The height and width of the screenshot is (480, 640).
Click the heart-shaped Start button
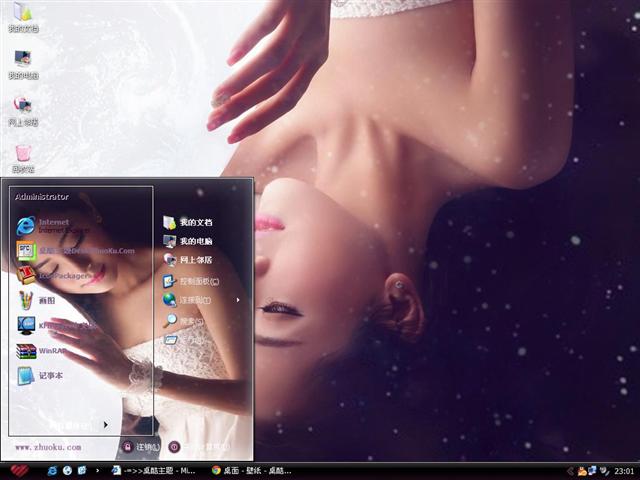coord(20,471)
